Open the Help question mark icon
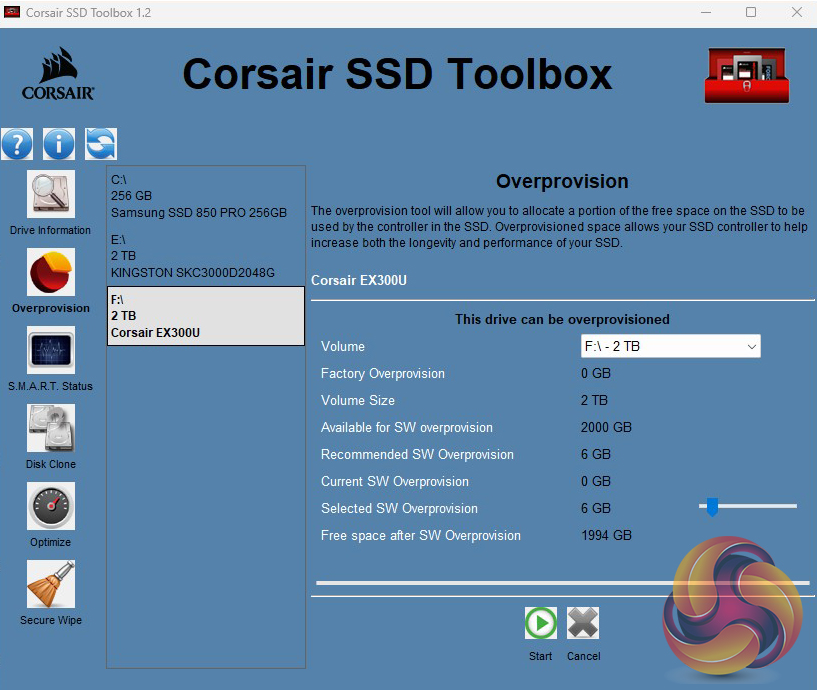This screenshot has height=690, width=817. pyautogui.click(x=17, y=144)
